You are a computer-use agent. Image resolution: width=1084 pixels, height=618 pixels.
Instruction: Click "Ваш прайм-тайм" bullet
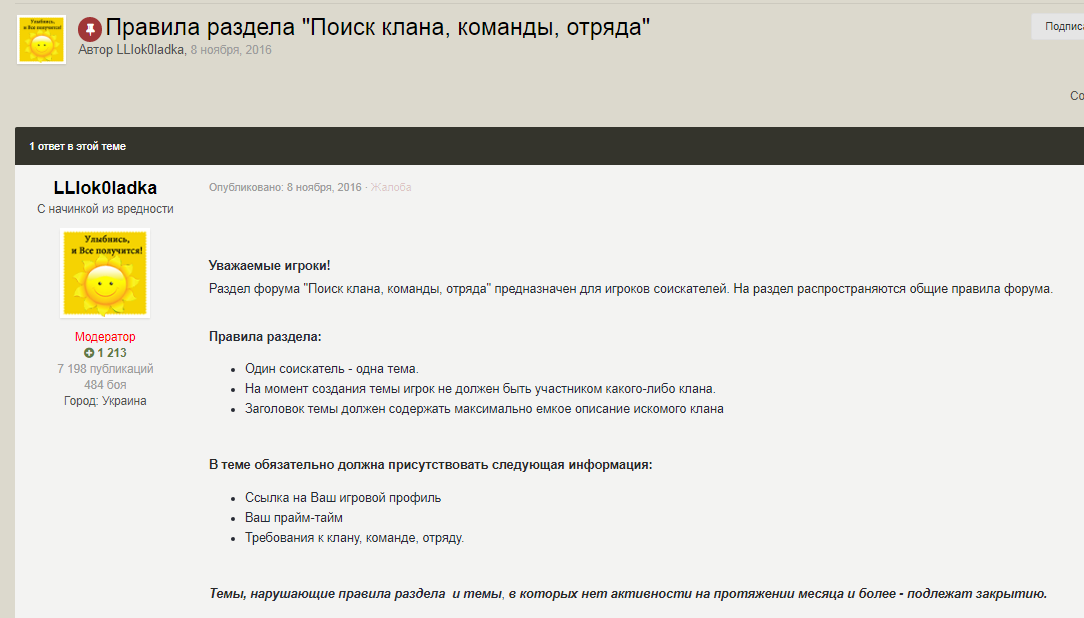[x=294, y=518]
